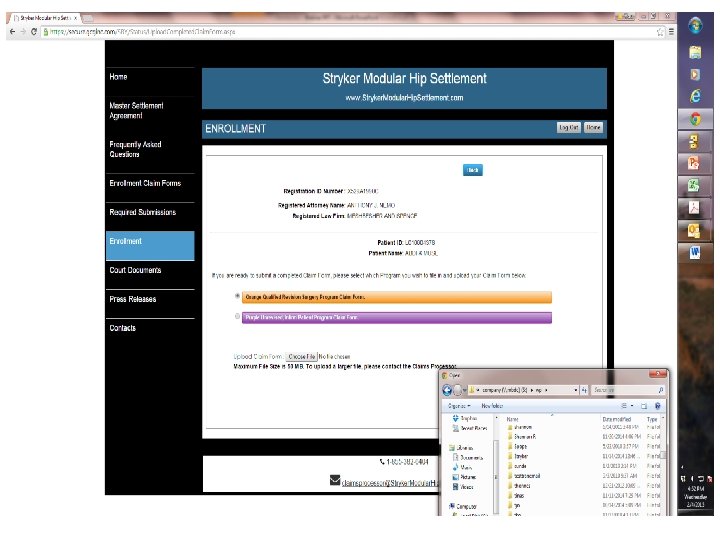Image resolution: width=720 pixels, height=540 pixels.
Task: Click claims processor email link
Action: (x=390, y=483)
